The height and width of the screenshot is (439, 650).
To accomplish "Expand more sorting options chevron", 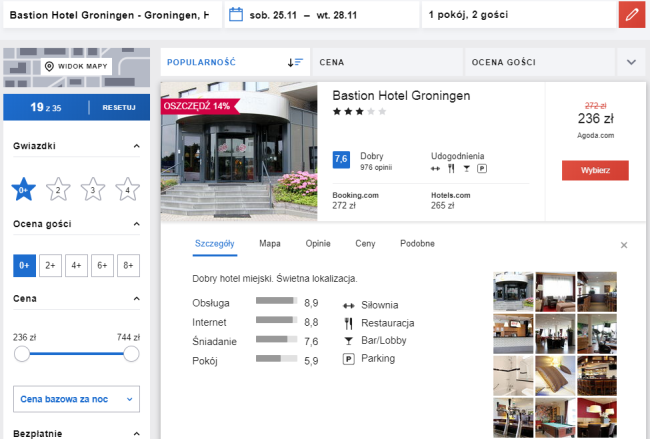I will [631, 62].
